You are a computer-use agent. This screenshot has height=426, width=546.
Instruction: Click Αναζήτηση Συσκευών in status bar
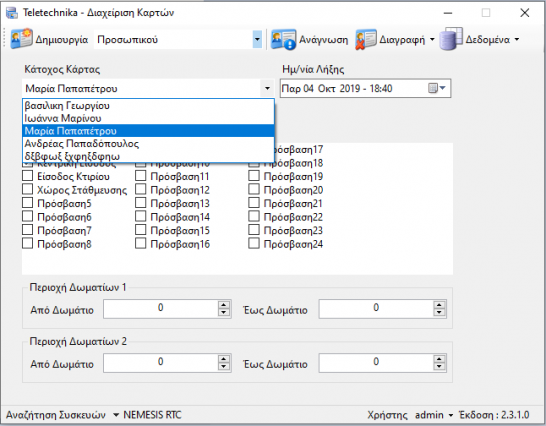[56, 415]
